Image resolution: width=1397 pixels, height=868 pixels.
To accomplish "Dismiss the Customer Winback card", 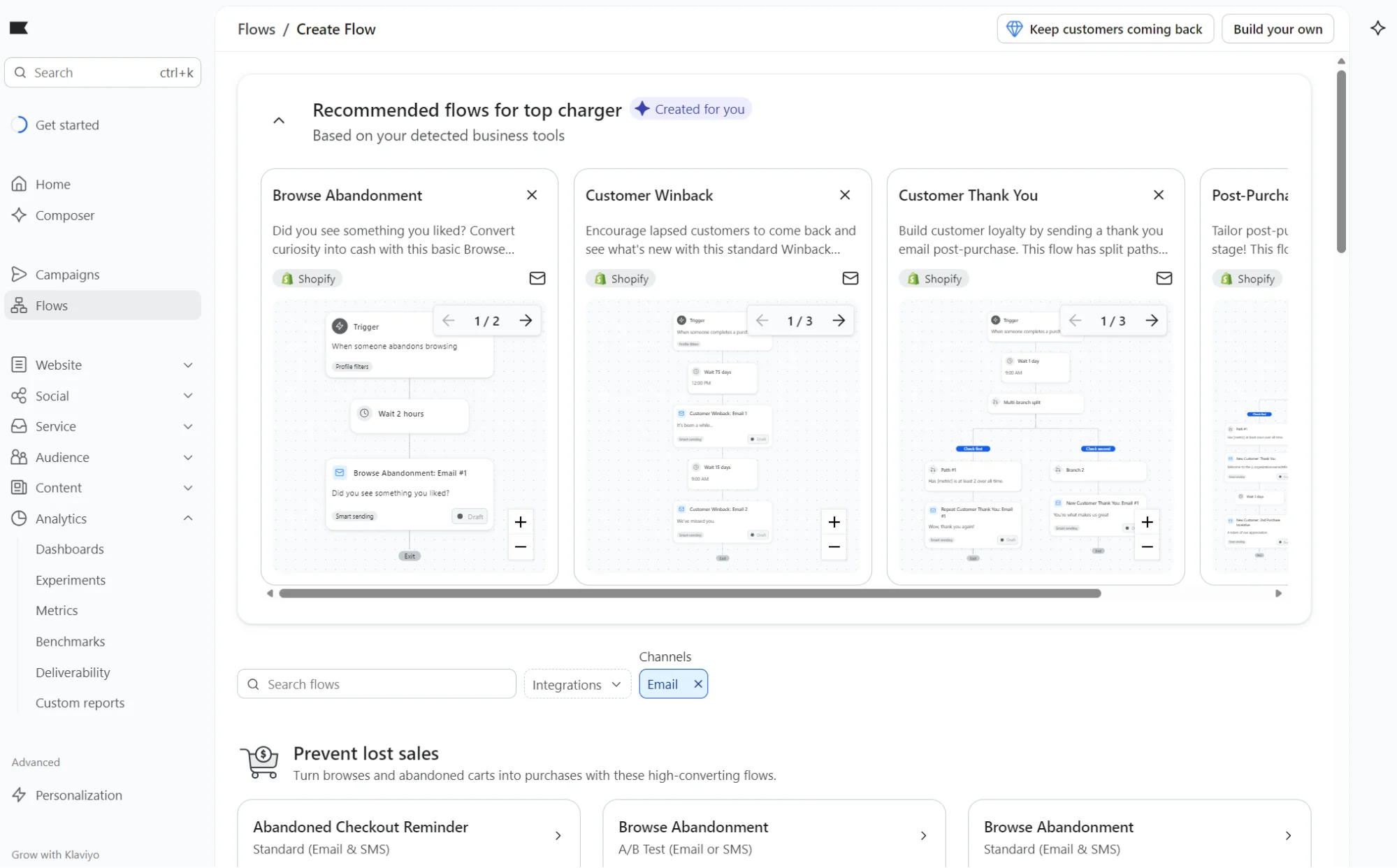I will pos(845,195).
